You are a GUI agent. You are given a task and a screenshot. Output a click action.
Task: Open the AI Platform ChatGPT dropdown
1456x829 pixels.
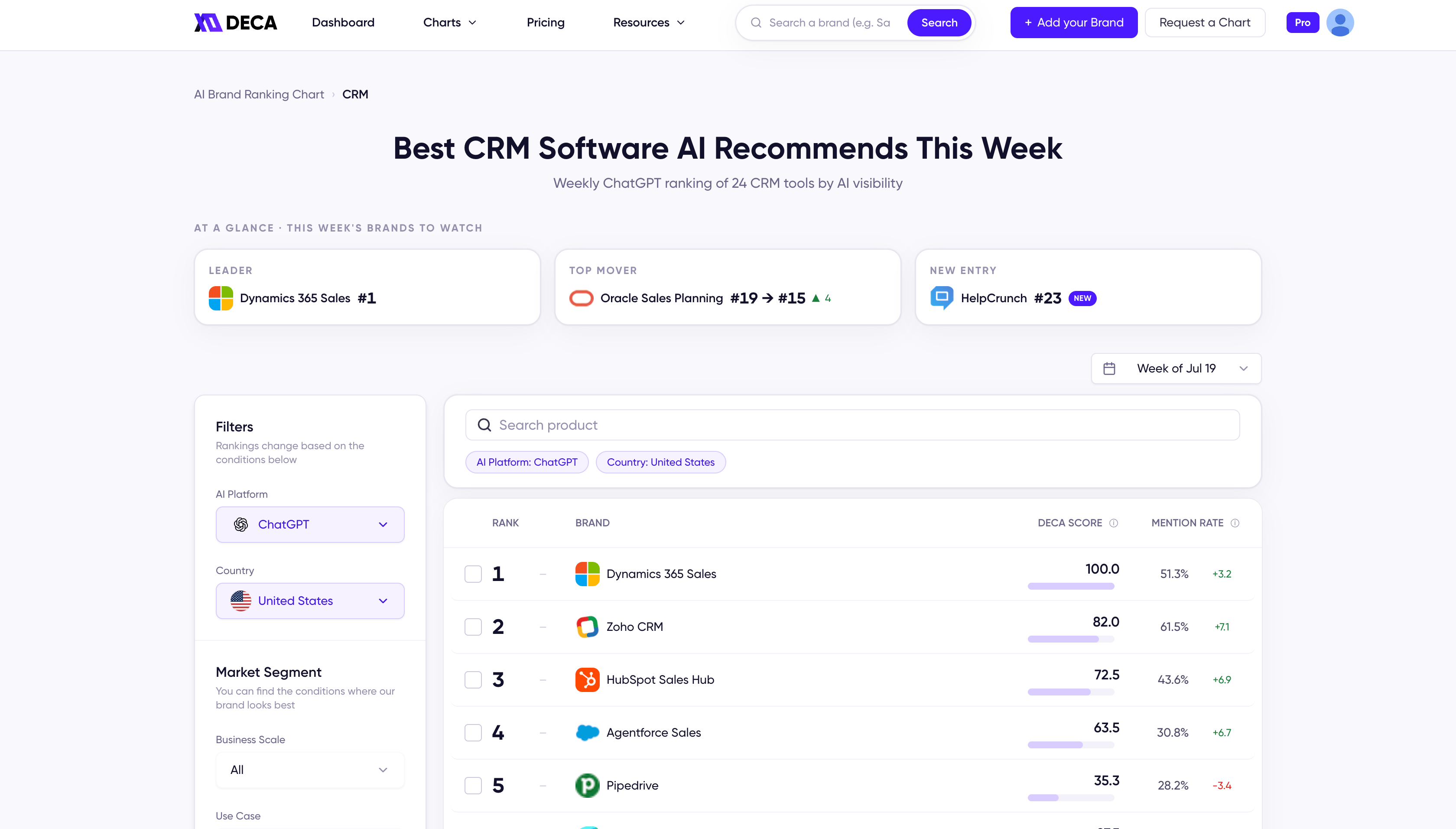[310, 525]
